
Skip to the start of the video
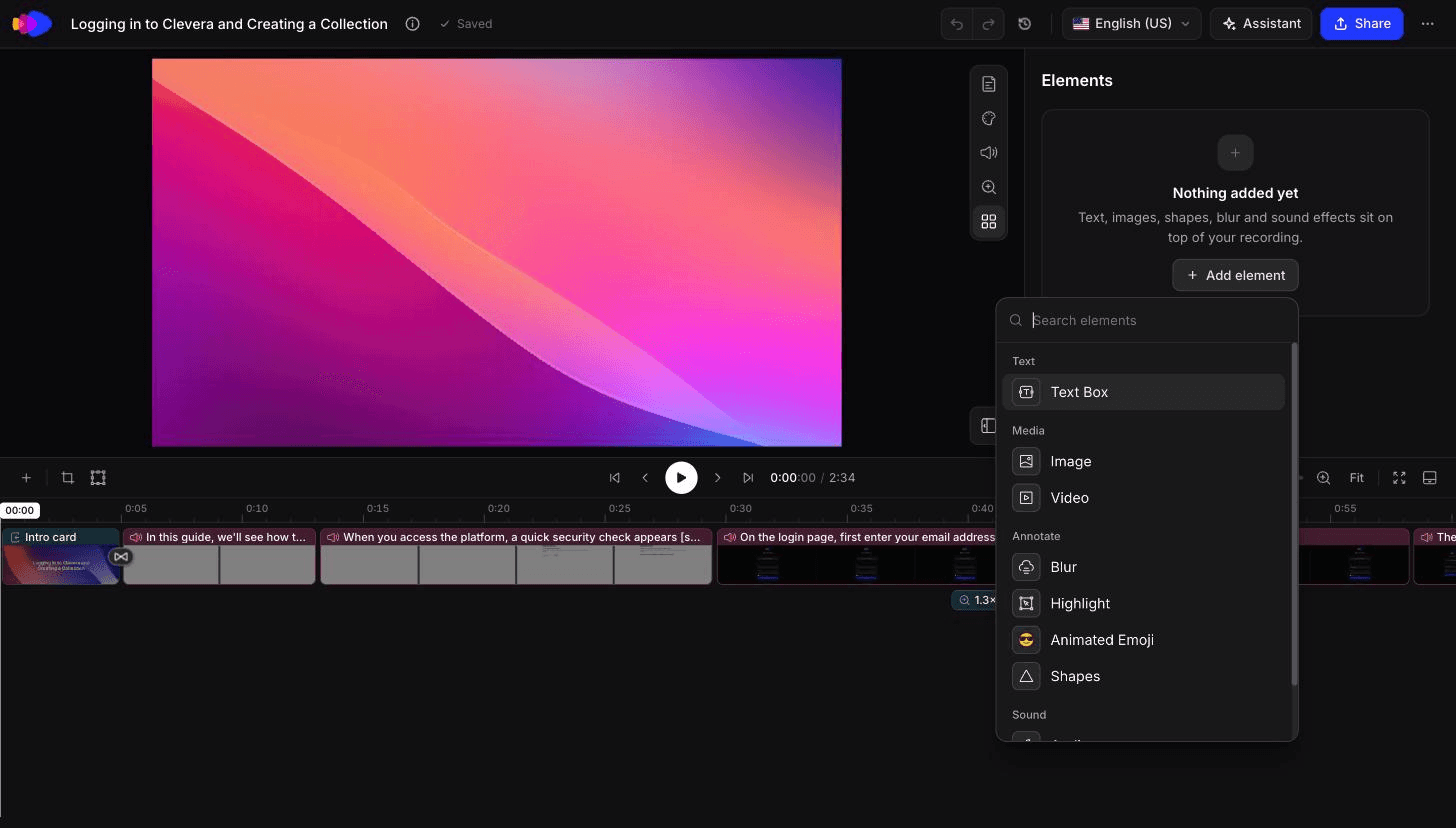pyautogui.click(x=615, y=478)
